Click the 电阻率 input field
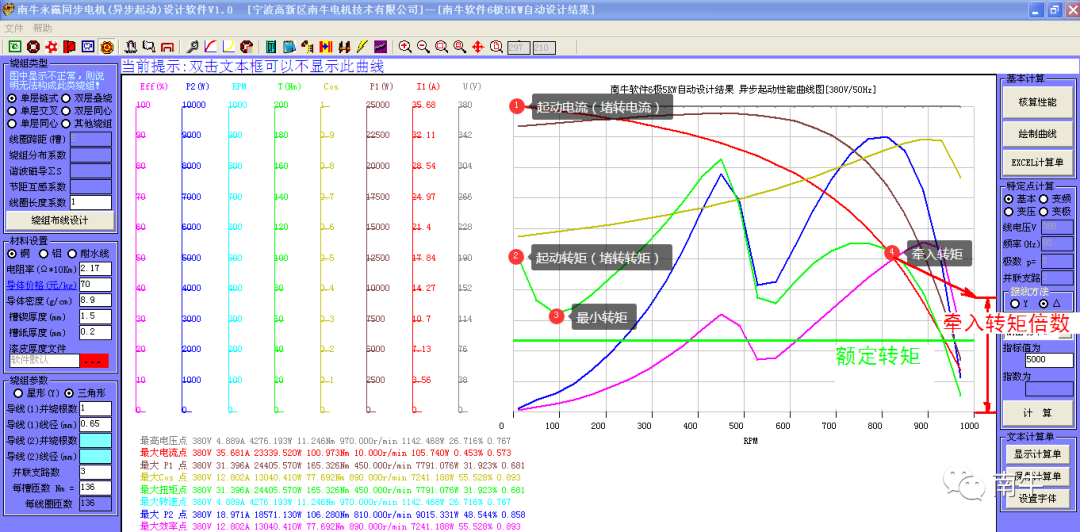Screen dimensions: 1080x532 click(x=95, y=268)
